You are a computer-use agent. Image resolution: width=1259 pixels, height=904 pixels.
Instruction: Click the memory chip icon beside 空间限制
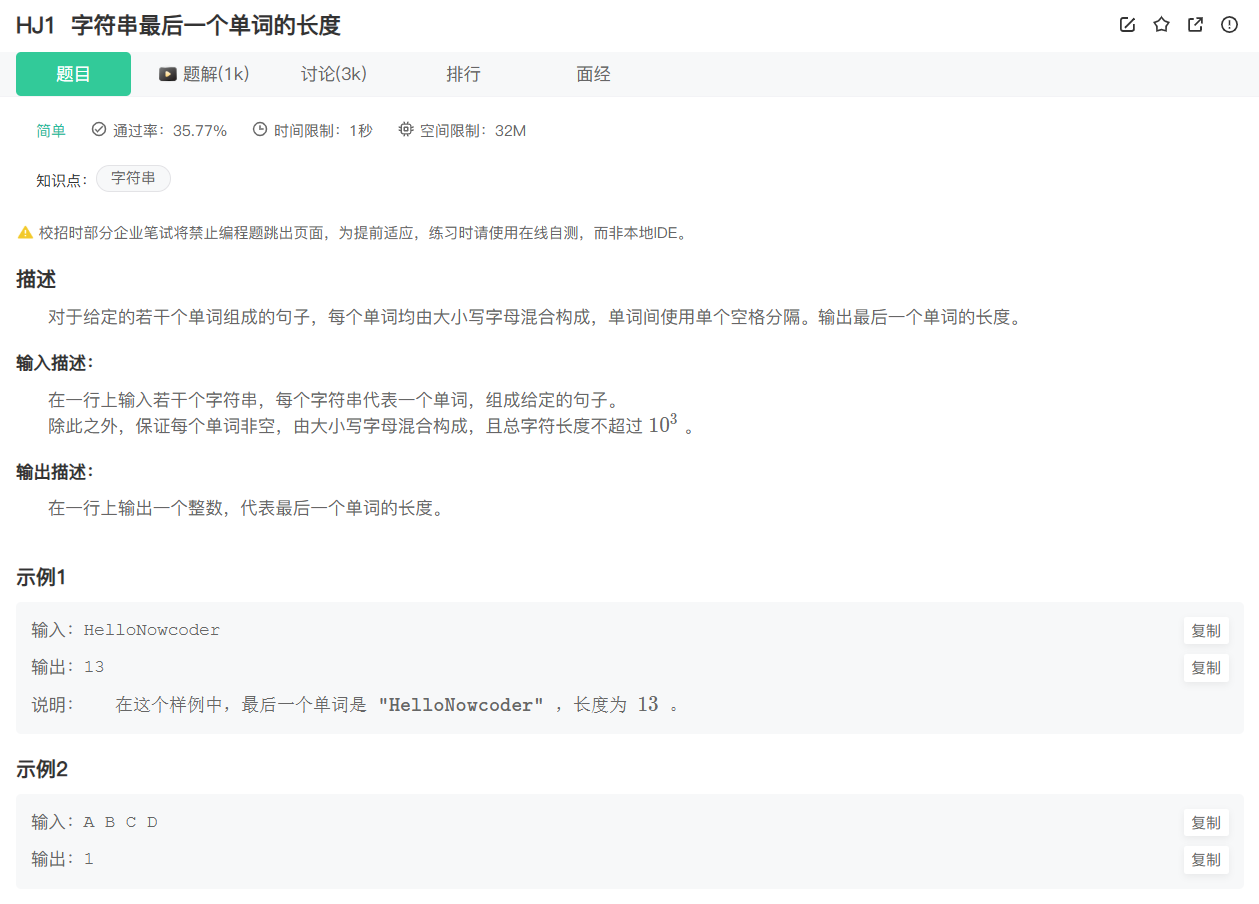tap(405, 129)
